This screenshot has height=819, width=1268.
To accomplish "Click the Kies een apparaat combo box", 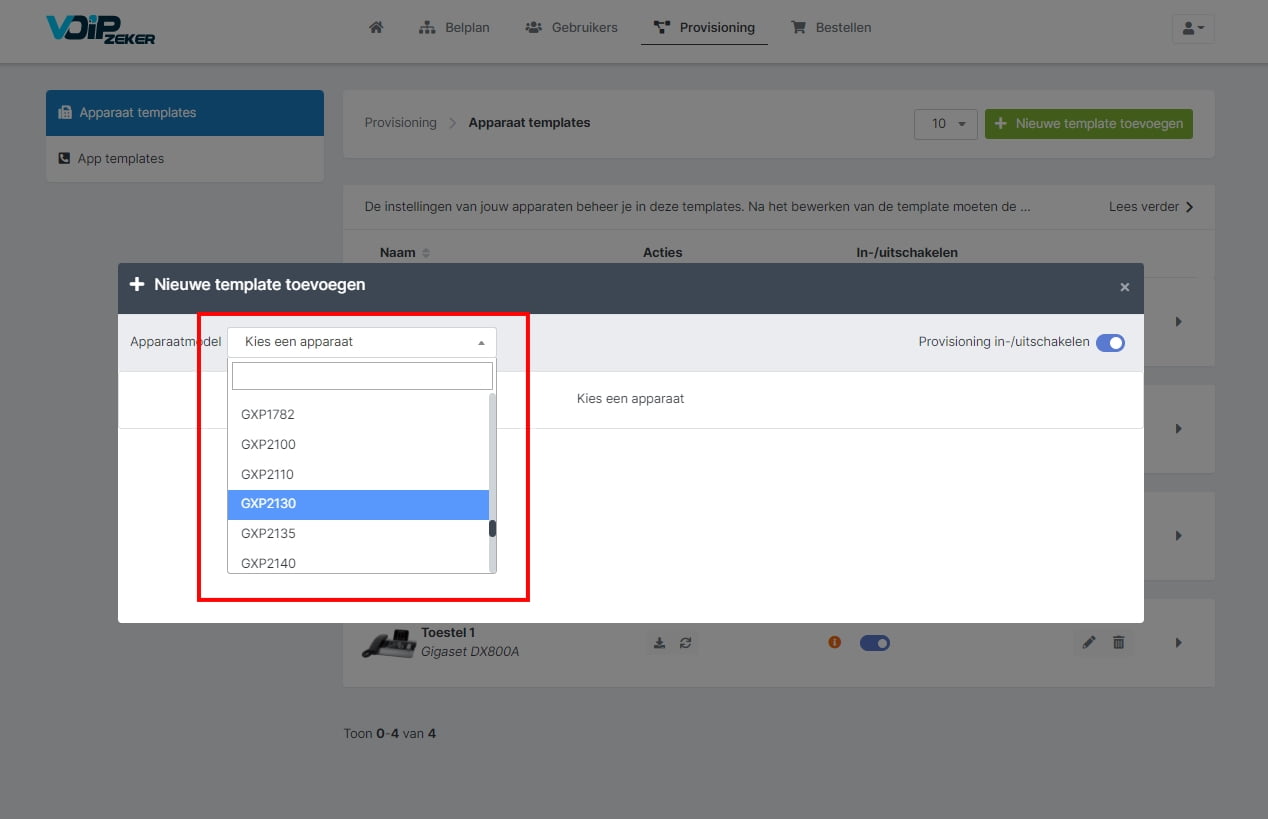I will [362, 342].
